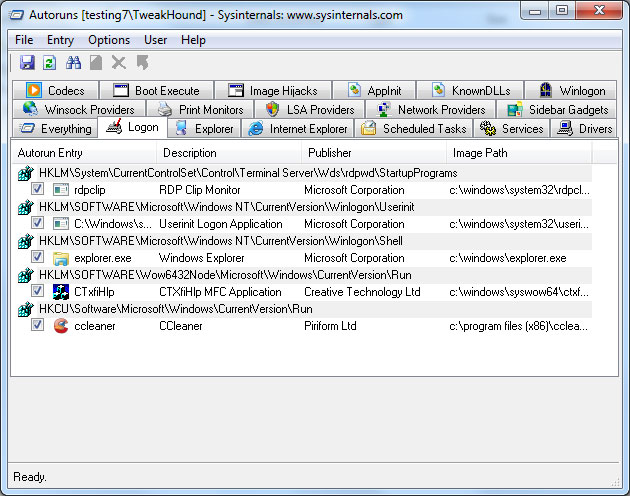Minimize the Autoruns window
The image size is (630, 496).
535,10
